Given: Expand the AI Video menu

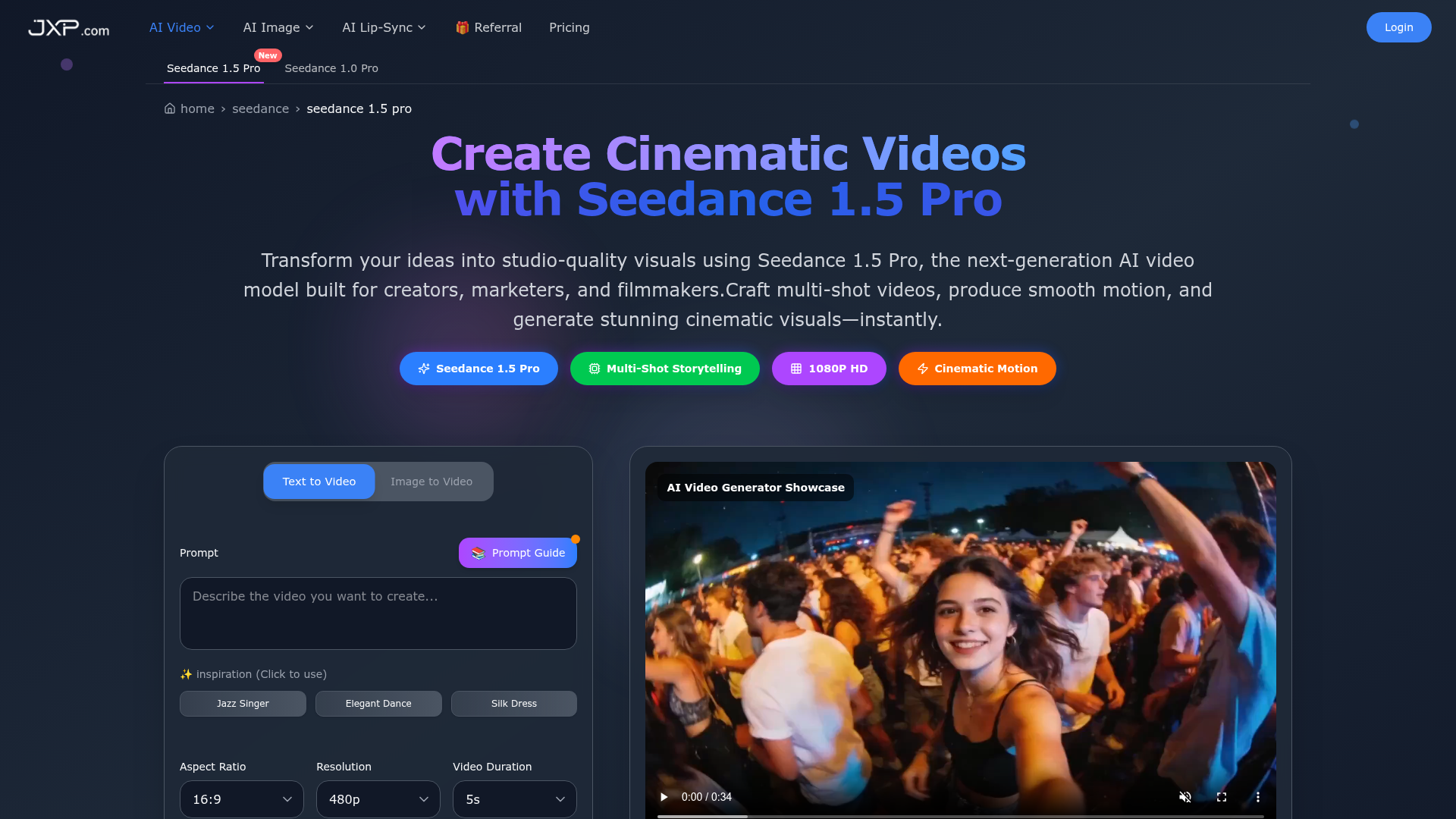Looking at the screenshot, I should [x=182, y=27].
